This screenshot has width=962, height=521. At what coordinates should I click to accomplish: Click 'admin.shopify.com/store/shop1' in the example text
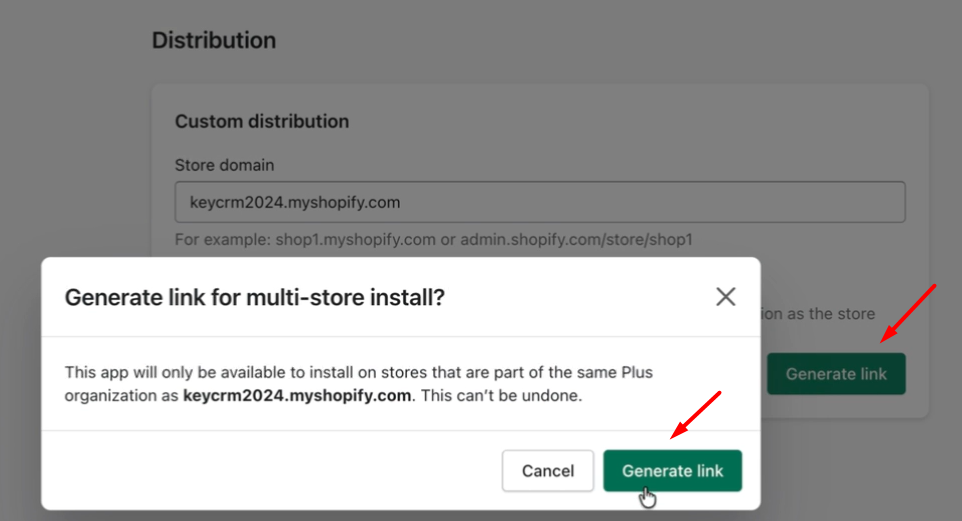(x=576, y=240)
